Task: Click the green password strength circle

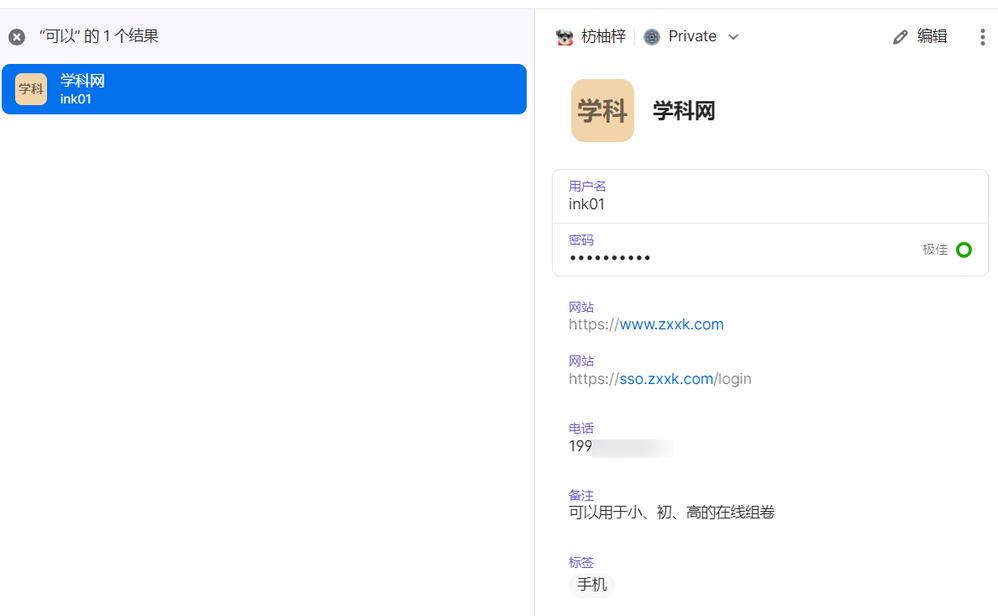Action: pyautogui.click(x=964, y=250)
